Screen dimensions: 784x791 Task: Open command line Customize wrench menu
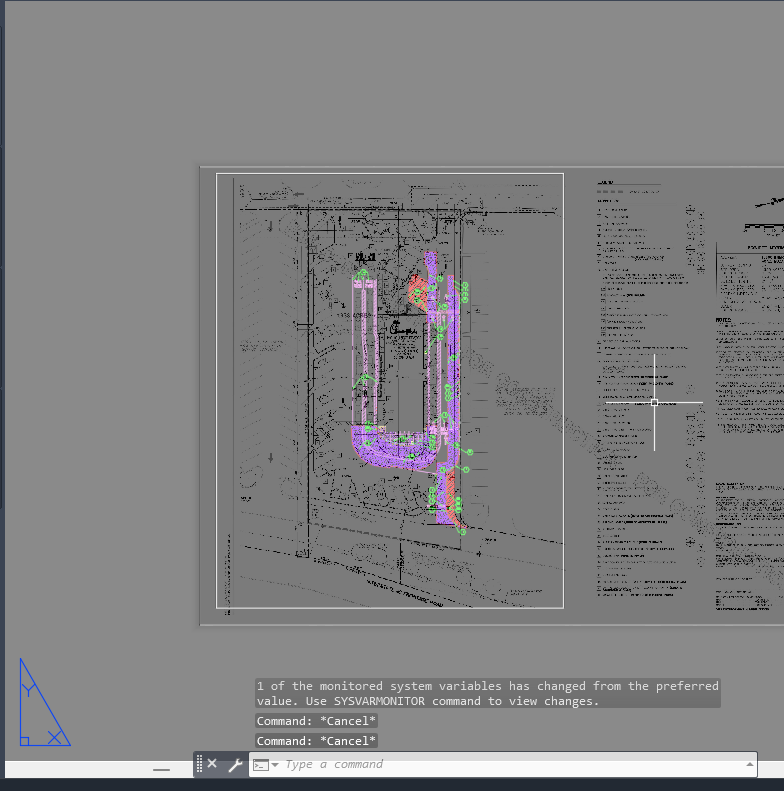235,764
